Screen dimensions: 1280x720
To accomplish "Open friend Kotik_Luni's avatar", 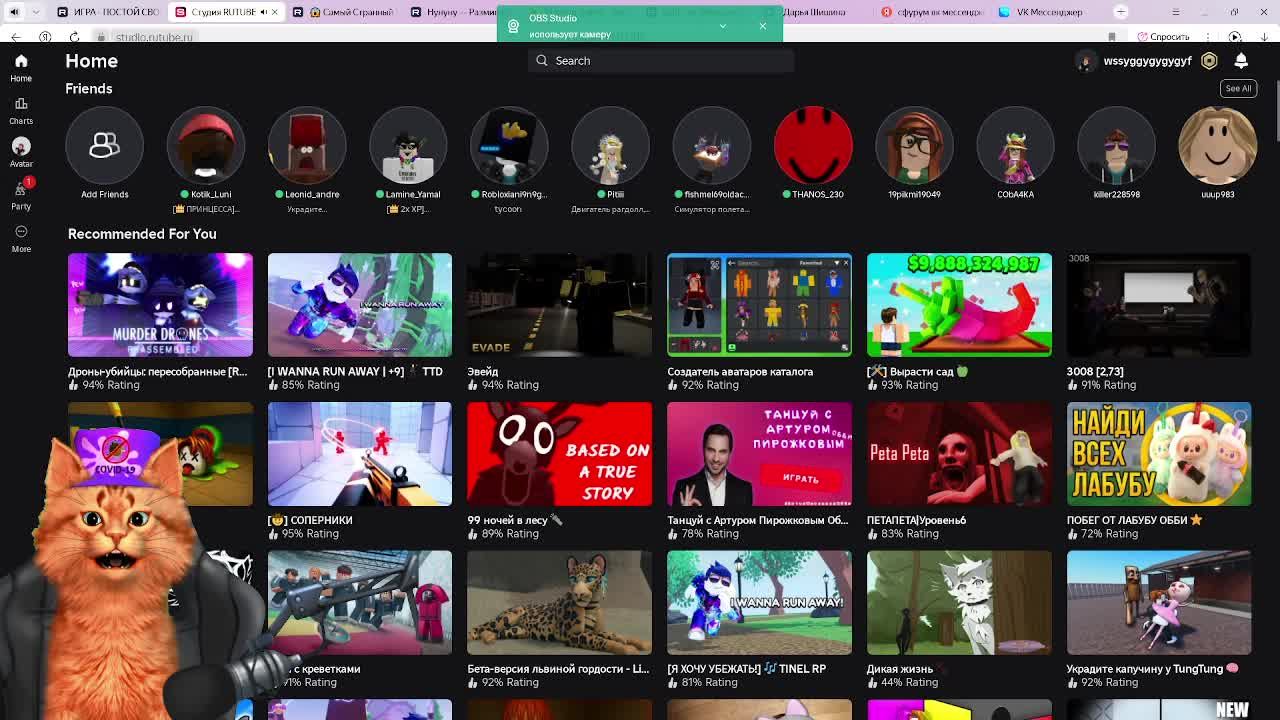I will 206,146.
